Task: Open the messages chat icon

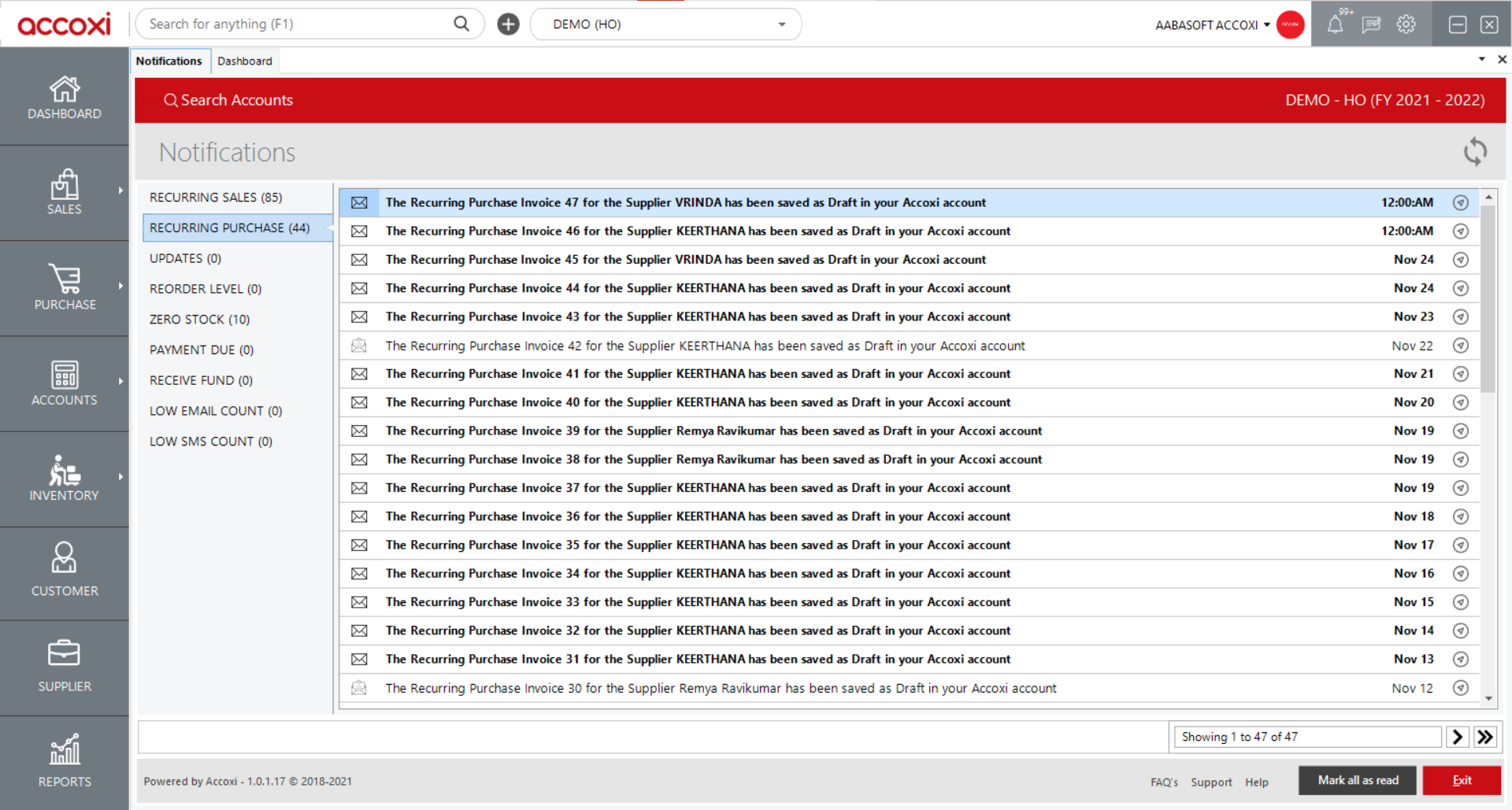Action: point(1371,24)
